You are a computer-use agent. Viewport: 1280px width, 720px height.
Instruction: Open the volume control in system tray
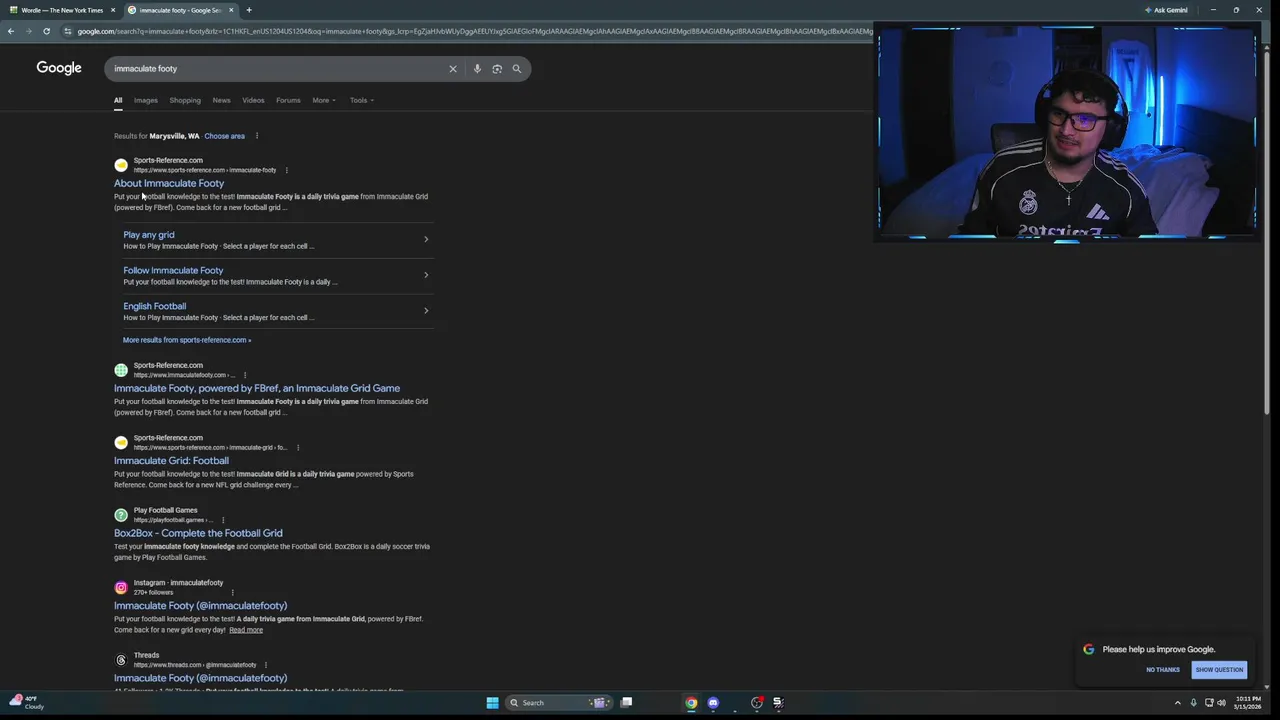(x=1221, y=702)
